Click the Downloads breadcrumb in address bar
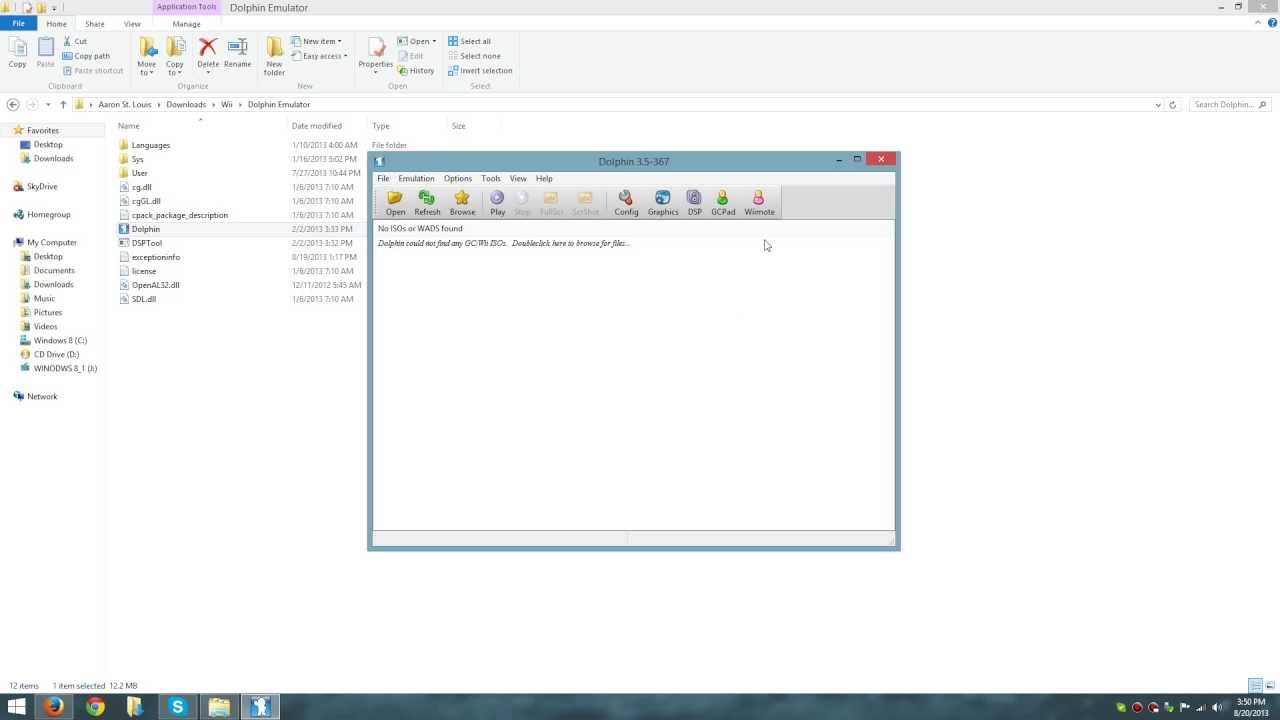The image size is (1280, 720). point(186,104)
